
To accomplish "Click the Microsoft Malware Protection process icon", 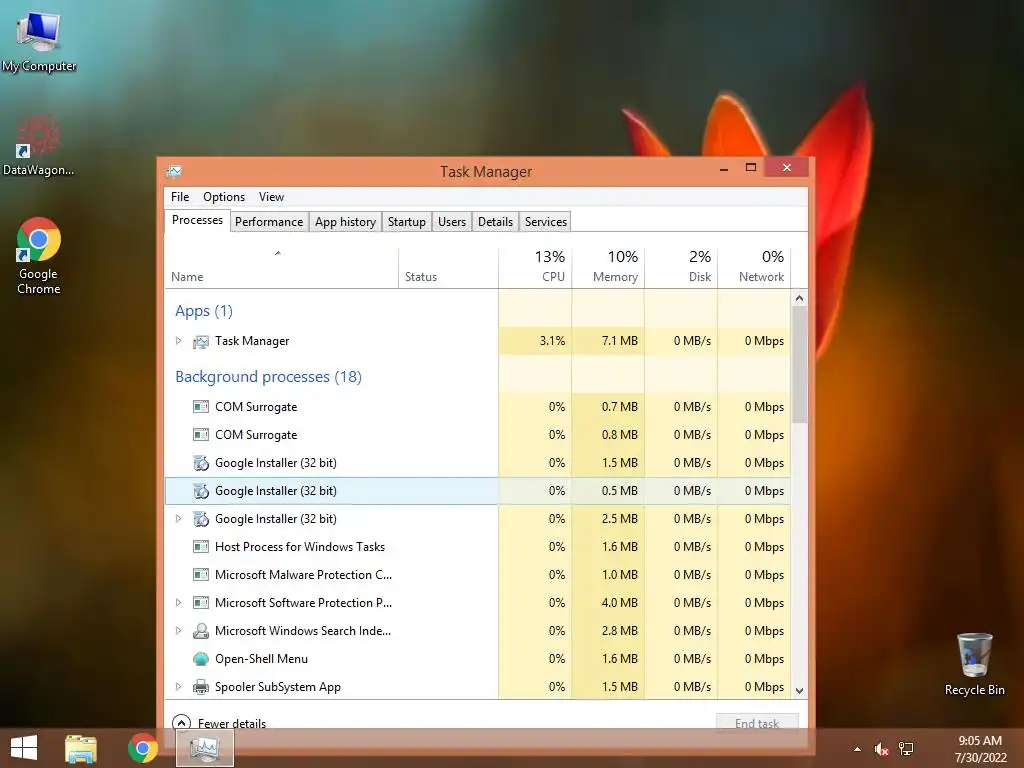I will coord(200,575).
